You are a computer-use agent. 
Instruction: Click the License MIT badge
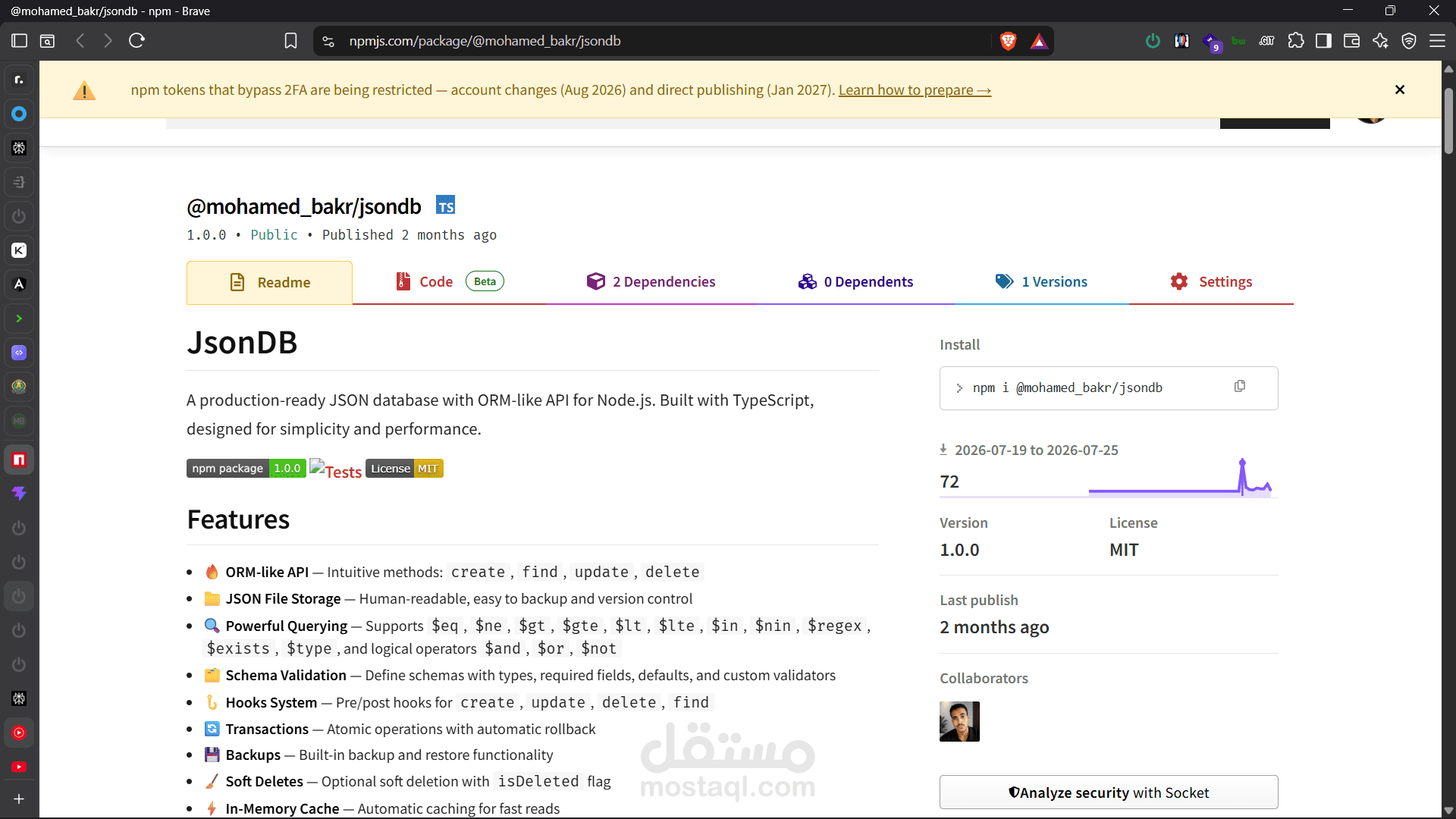[404, 469]
